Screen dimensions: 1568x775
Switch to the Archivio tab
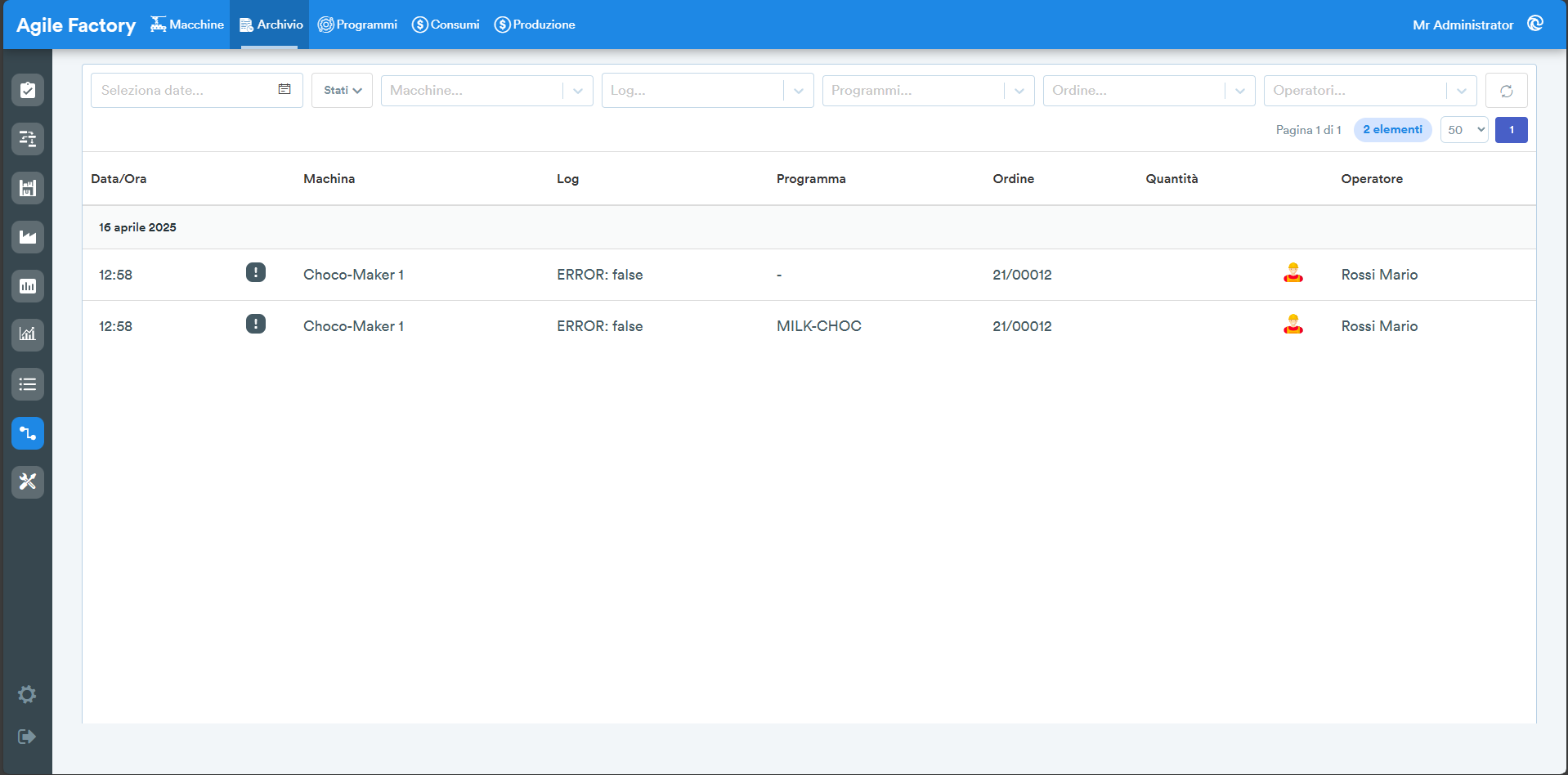(271, 25)
